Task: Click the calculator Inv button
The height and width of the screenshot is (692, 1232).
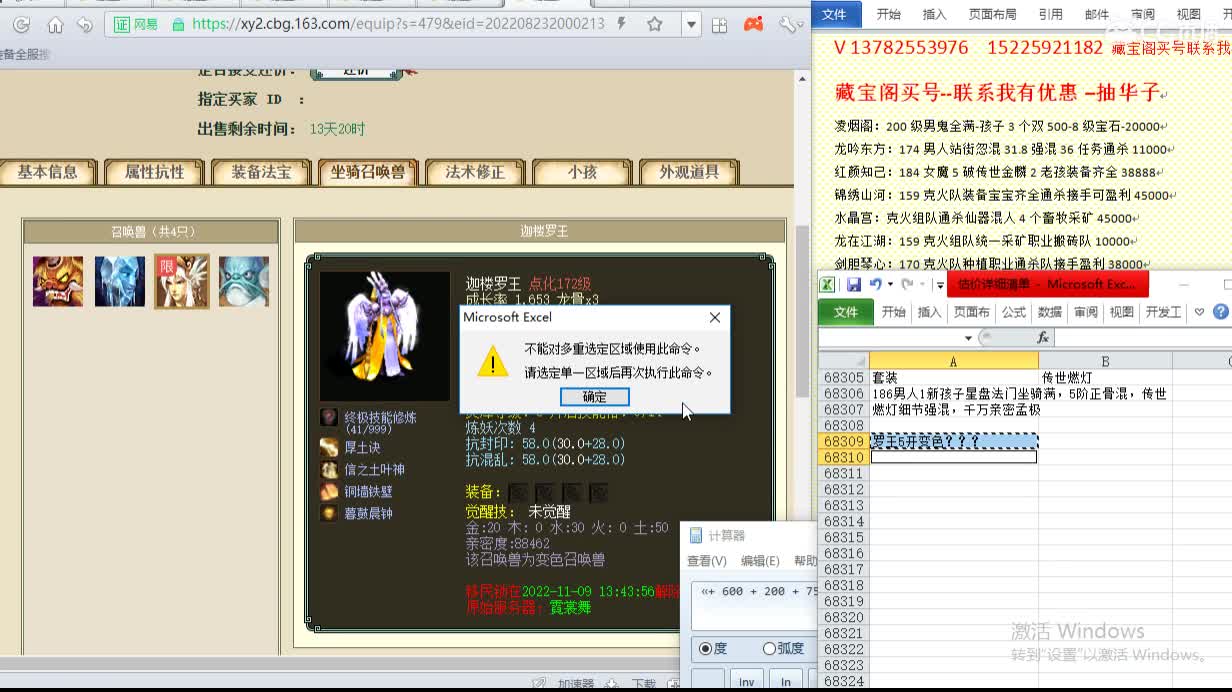Action: point(746,682)
